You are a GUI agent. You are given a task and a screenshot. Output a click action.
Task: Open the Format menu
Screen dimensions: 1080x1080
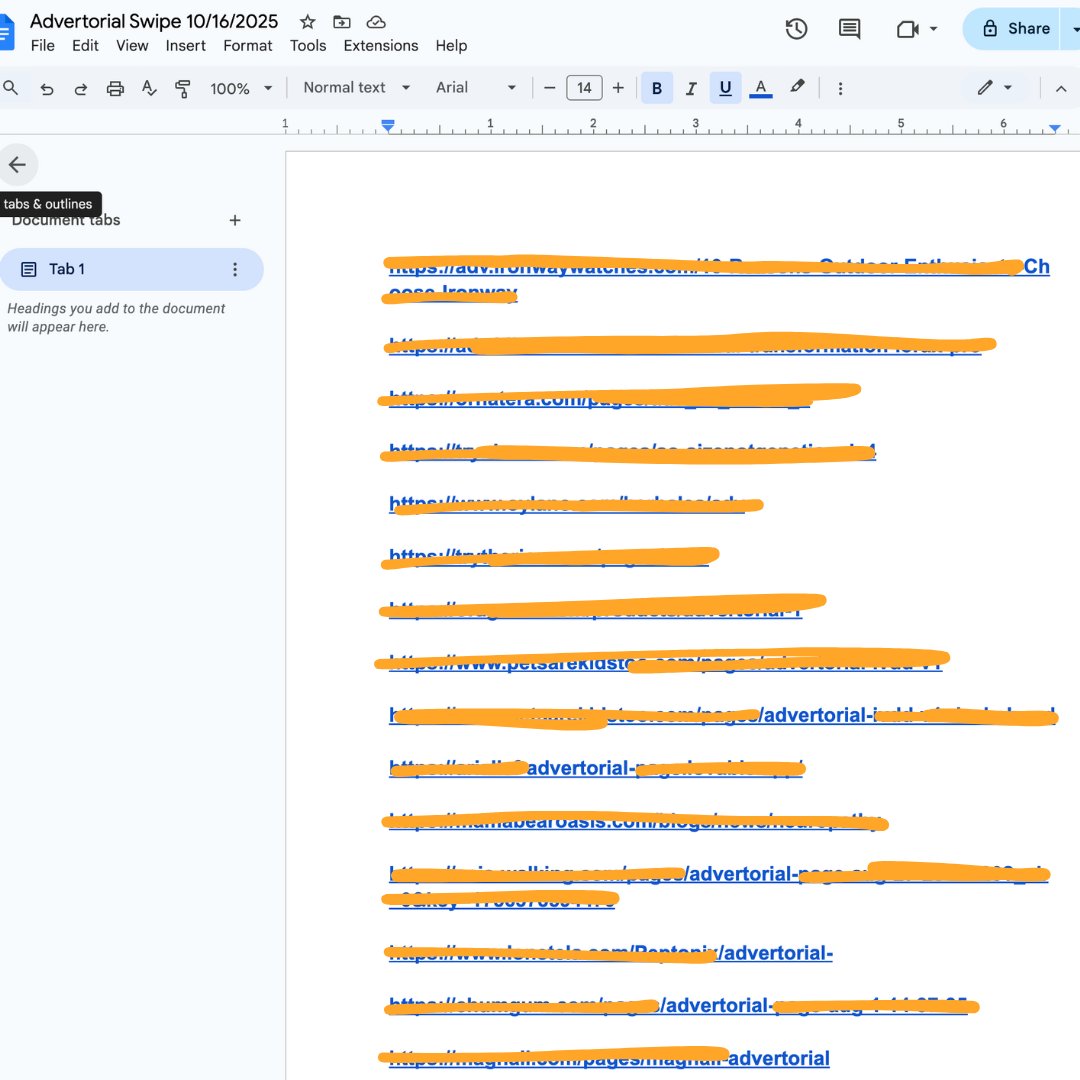pos(248,45)
